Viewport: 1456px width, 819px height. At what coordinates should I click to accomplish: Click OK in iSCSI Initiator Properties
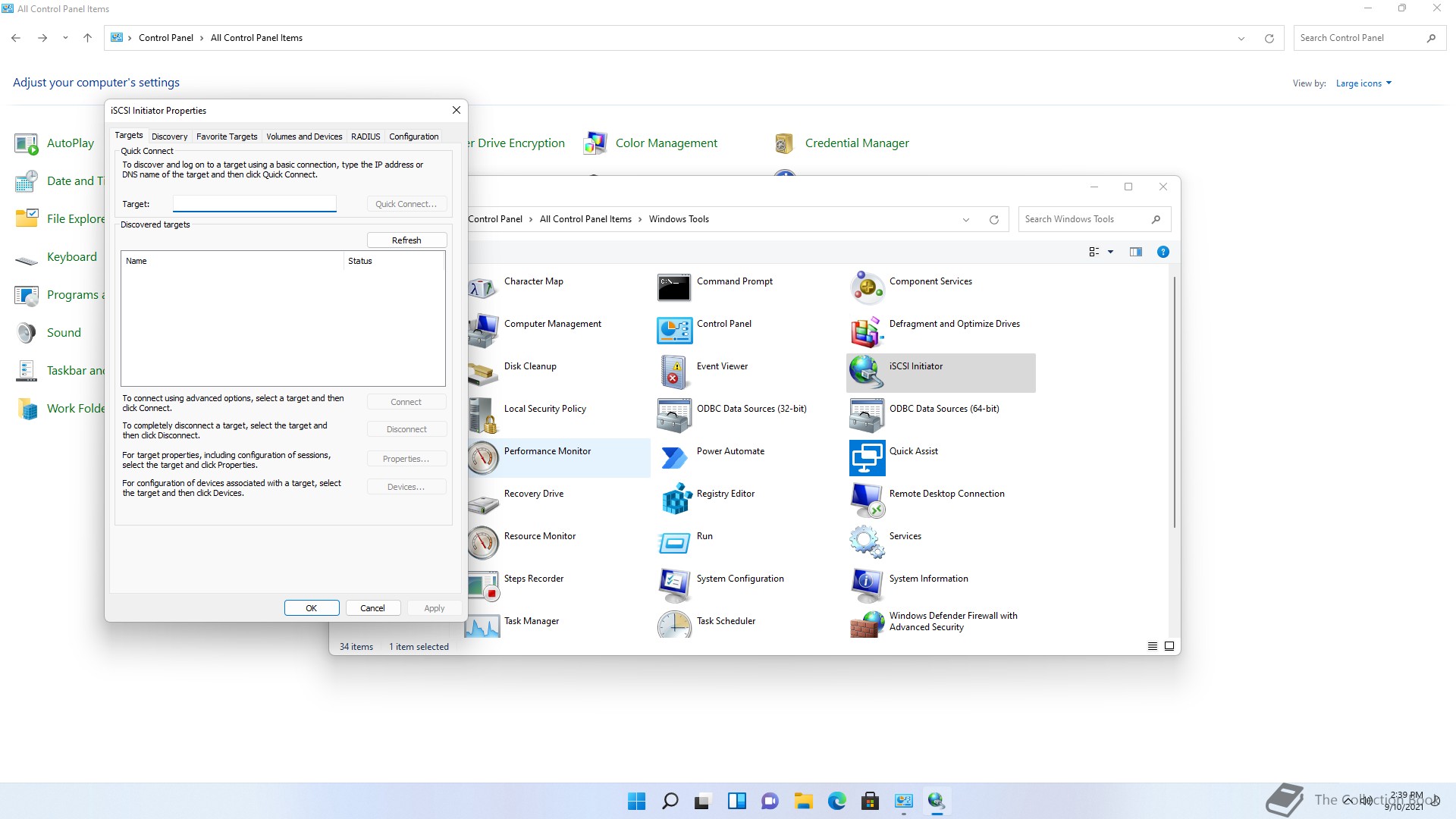click(x=311, y=608)
